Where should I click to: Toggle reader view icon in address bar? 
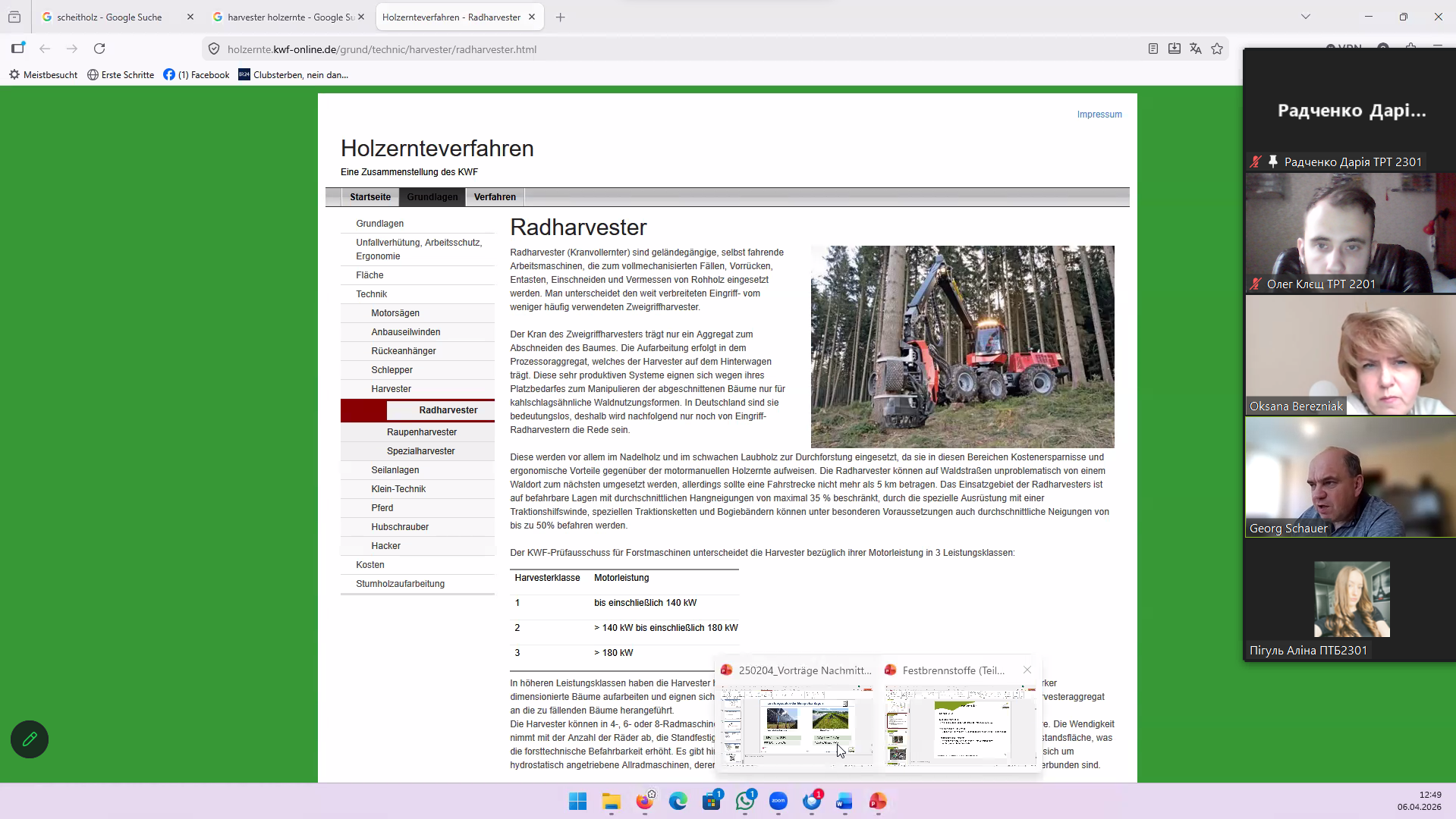pyautogui.click(x=1153, y=49)
